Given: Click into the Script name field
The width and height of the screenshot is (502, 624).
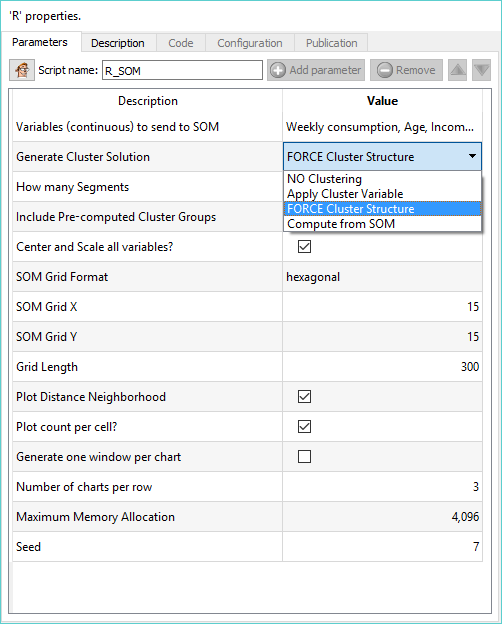Looking at the screenshot, I should [x=182, y=70].
